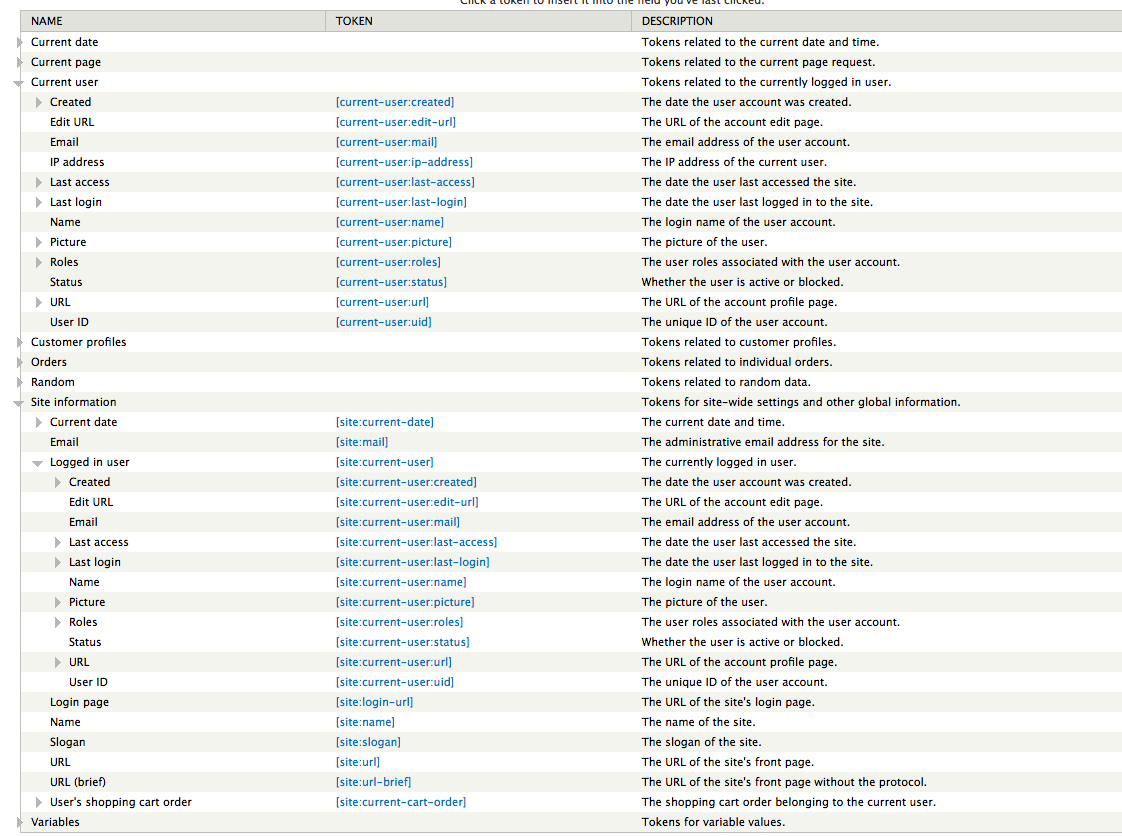Expand the URL row under Current user
The height and width of the screenshot is (836, 1122).
click(39, 303)
